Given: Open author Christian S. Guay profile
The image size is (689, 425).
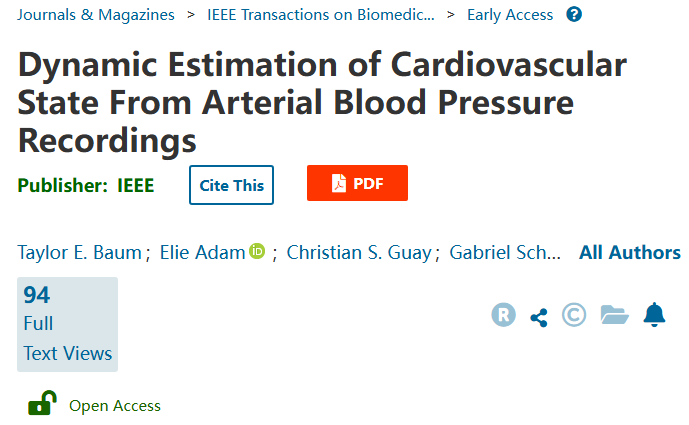Looking at the screenshot, I should tap(359, 253).
